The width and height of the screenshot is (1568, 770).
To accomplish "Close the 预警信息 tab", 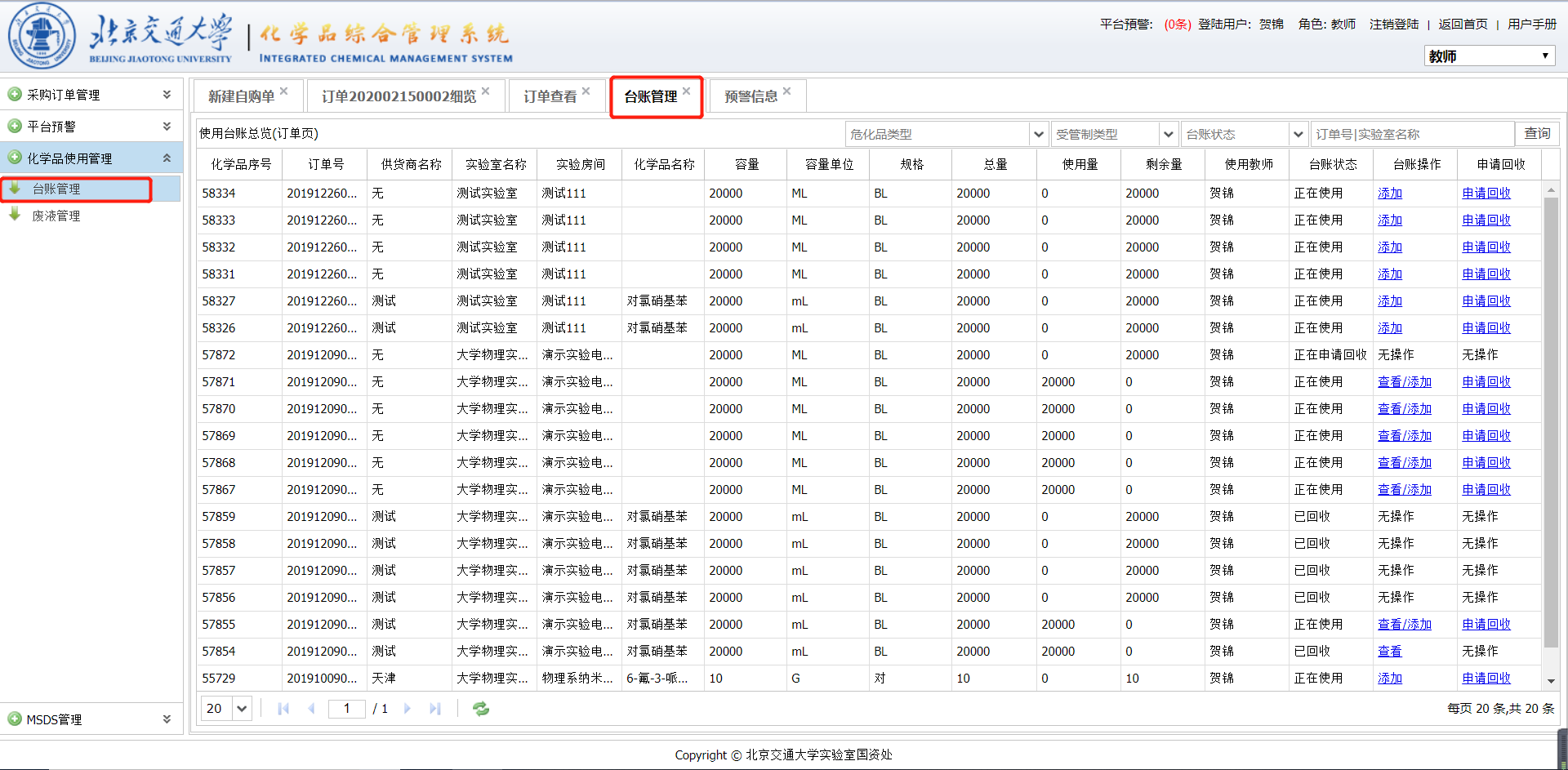I will pos(786,91).
